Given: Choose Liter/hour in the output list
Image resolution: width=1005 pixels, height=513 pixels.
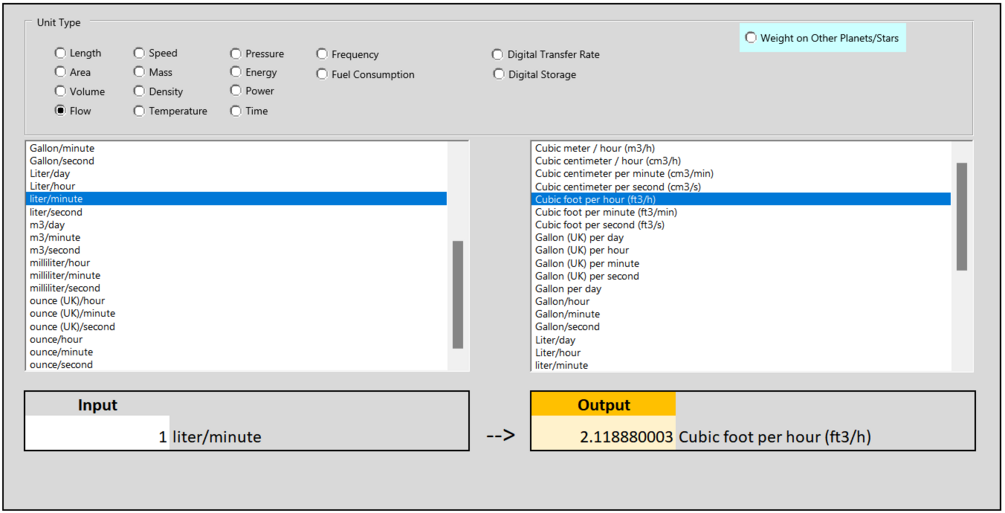Looking at the screenshot, I should (x=741, y=353).
